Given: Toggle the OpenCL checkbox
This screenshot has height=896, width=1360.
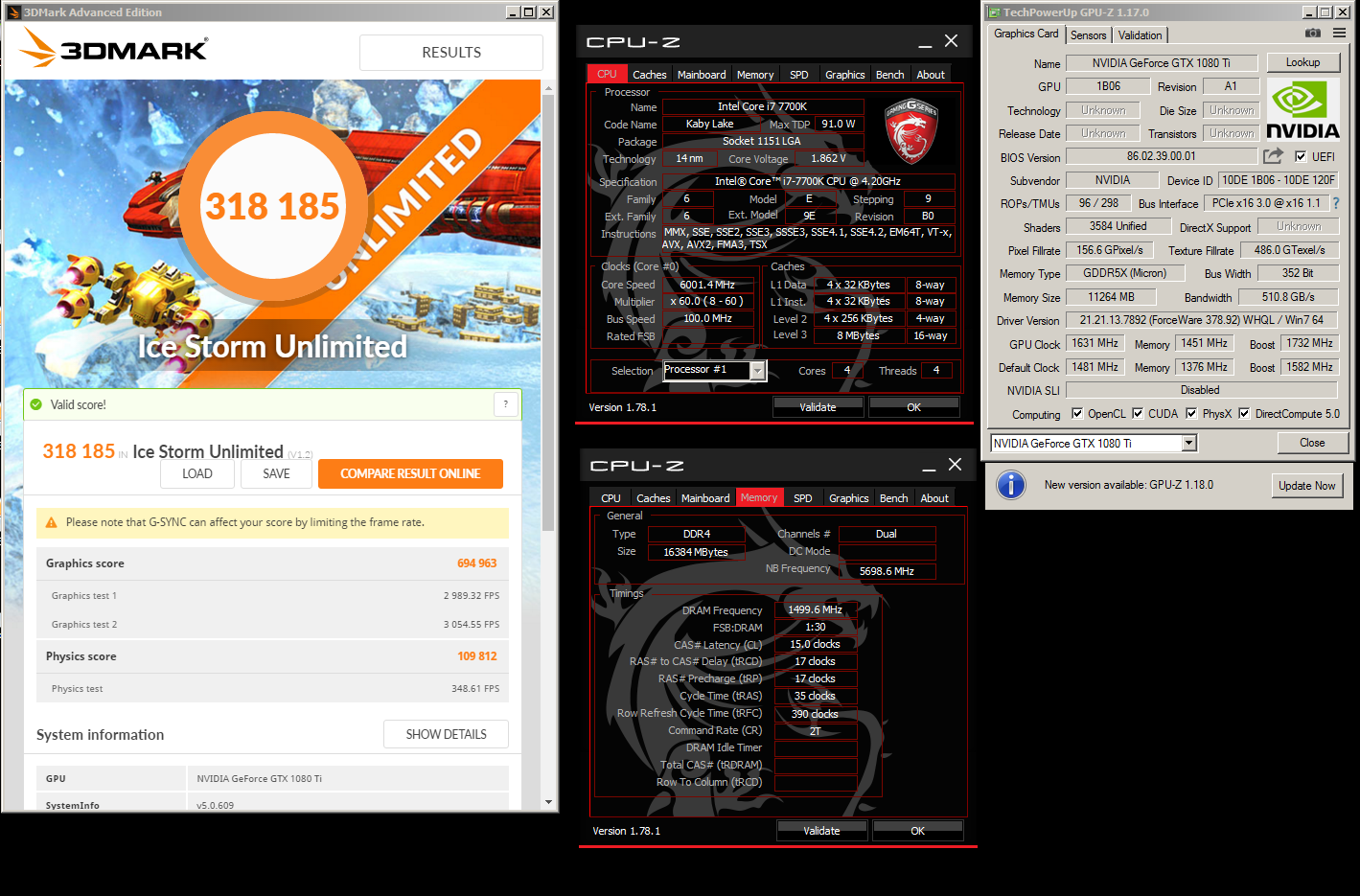Looking at the screenshot, I should click(1077, 414).
